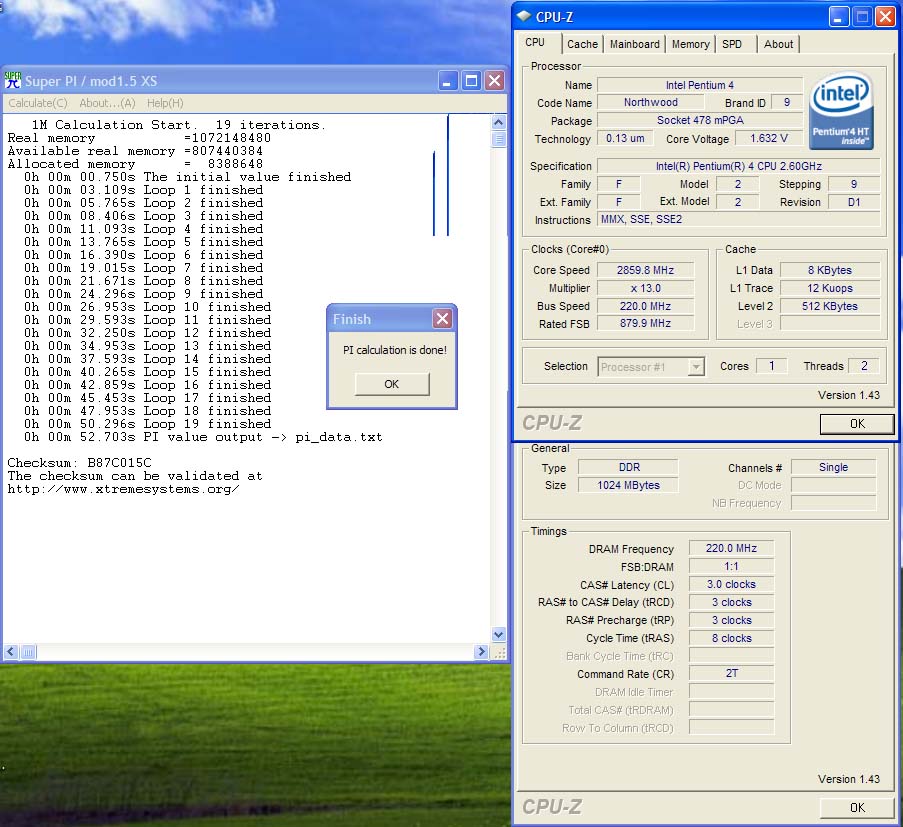Screen dimensions: 903x827
Task: Switch to the Mainboard tab in CPU-Z
Action: point(635,44)
